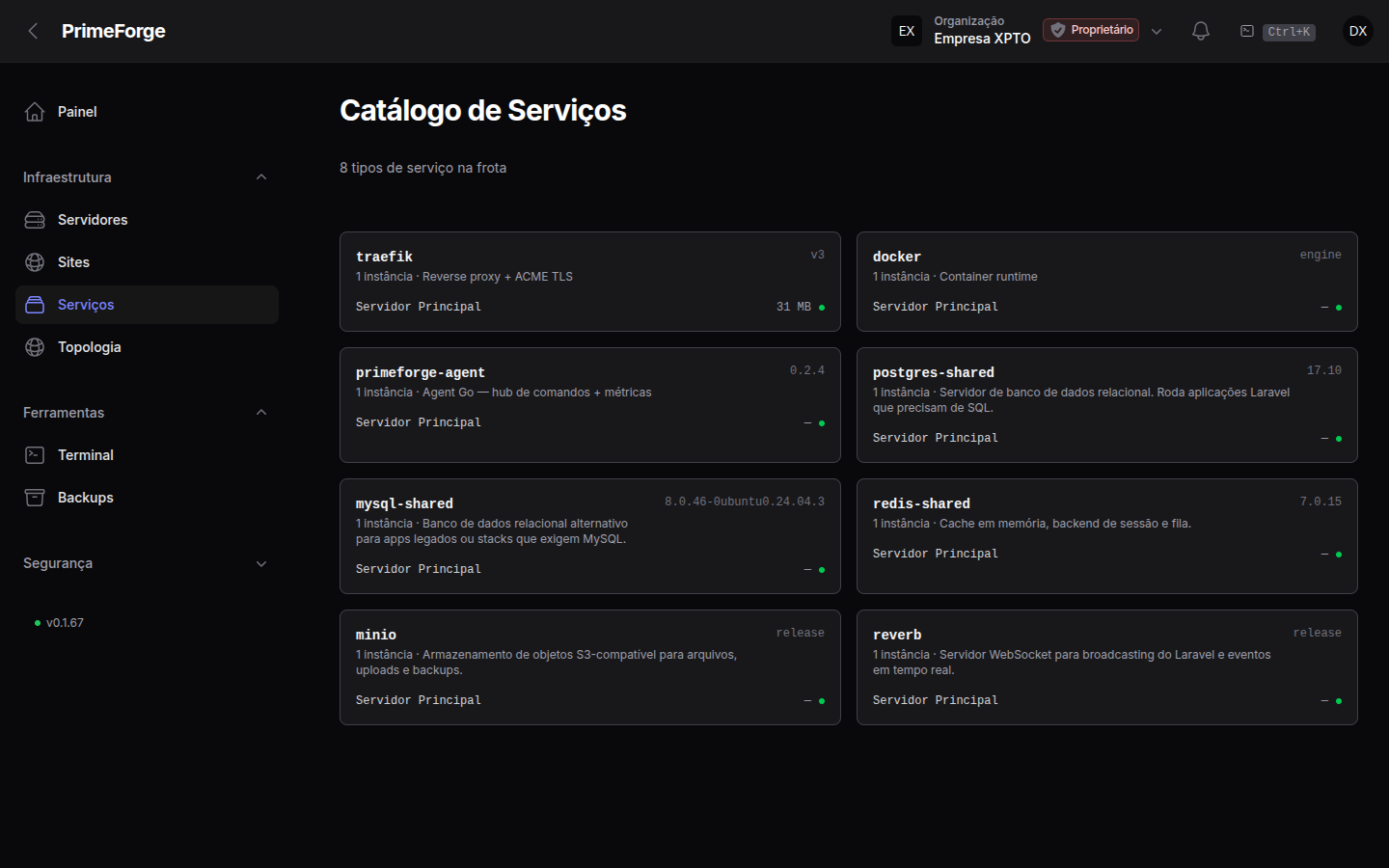This screenshot has height=868, width=1389.
Task: Click the Servidores server icon
Action: tap(35, 220)
